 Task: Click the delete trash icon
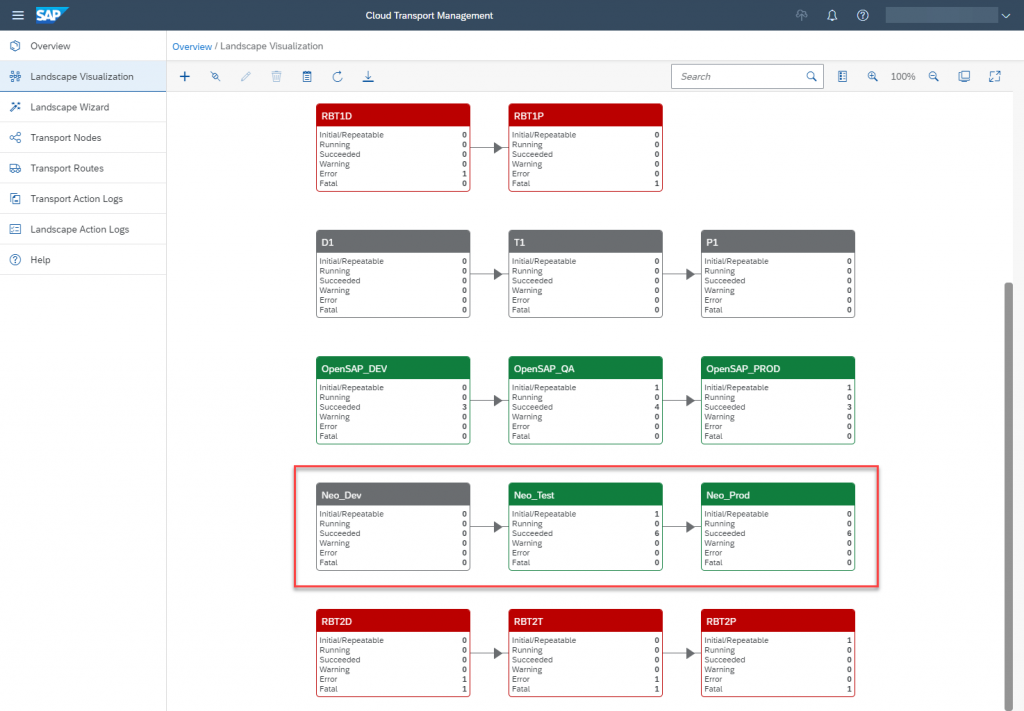point(276,76)
